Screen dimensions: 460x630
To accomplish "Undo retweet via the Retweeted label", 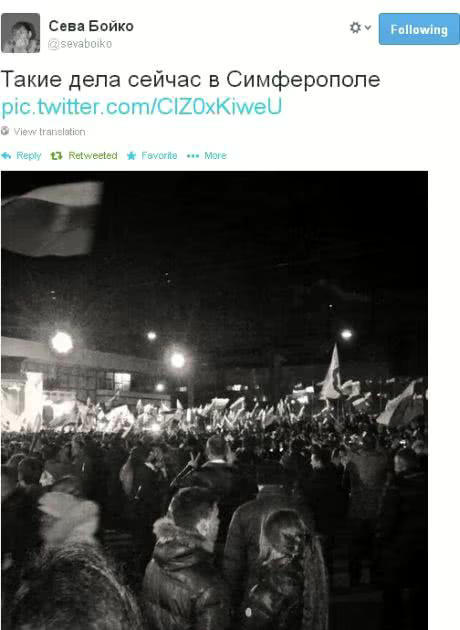I will [93, 155].
